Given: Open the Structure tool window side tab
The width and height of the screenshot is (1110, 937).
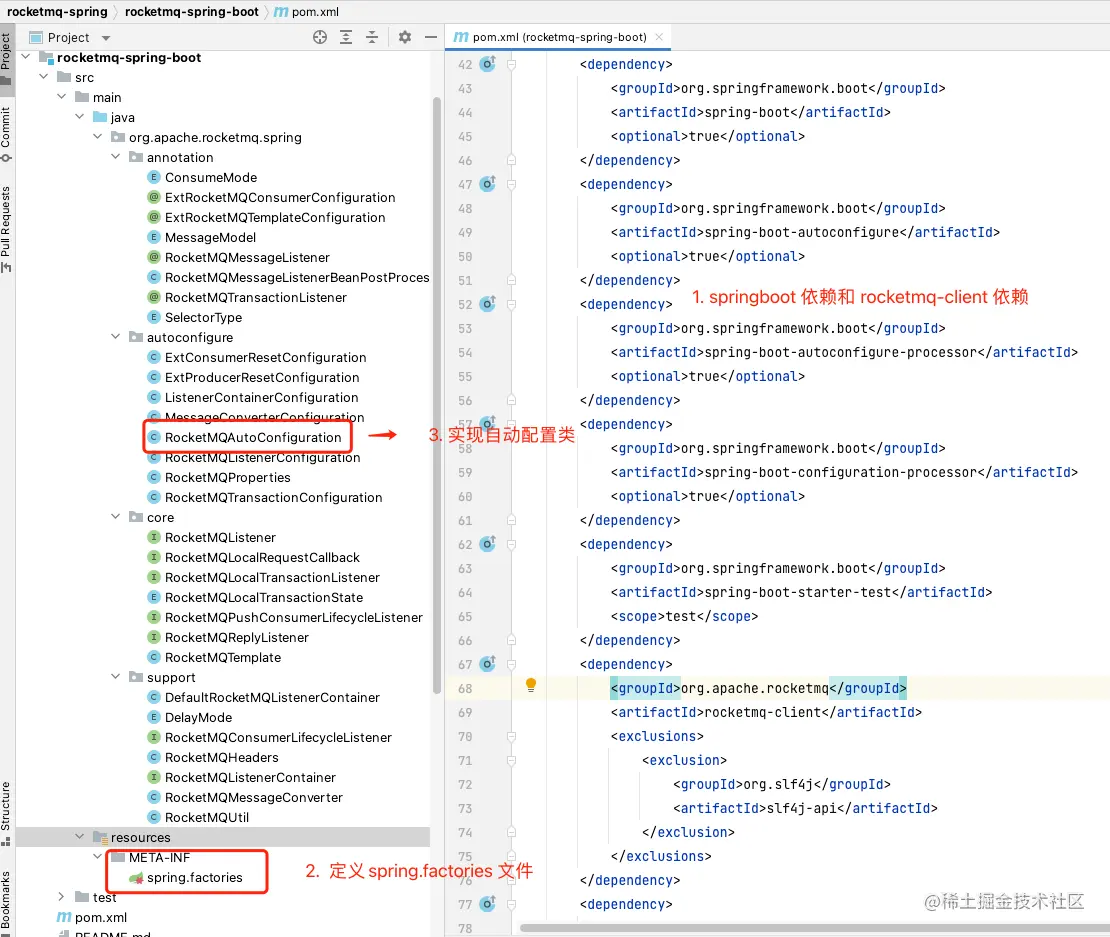Looking at the screenshot, I should click(6, 812).
